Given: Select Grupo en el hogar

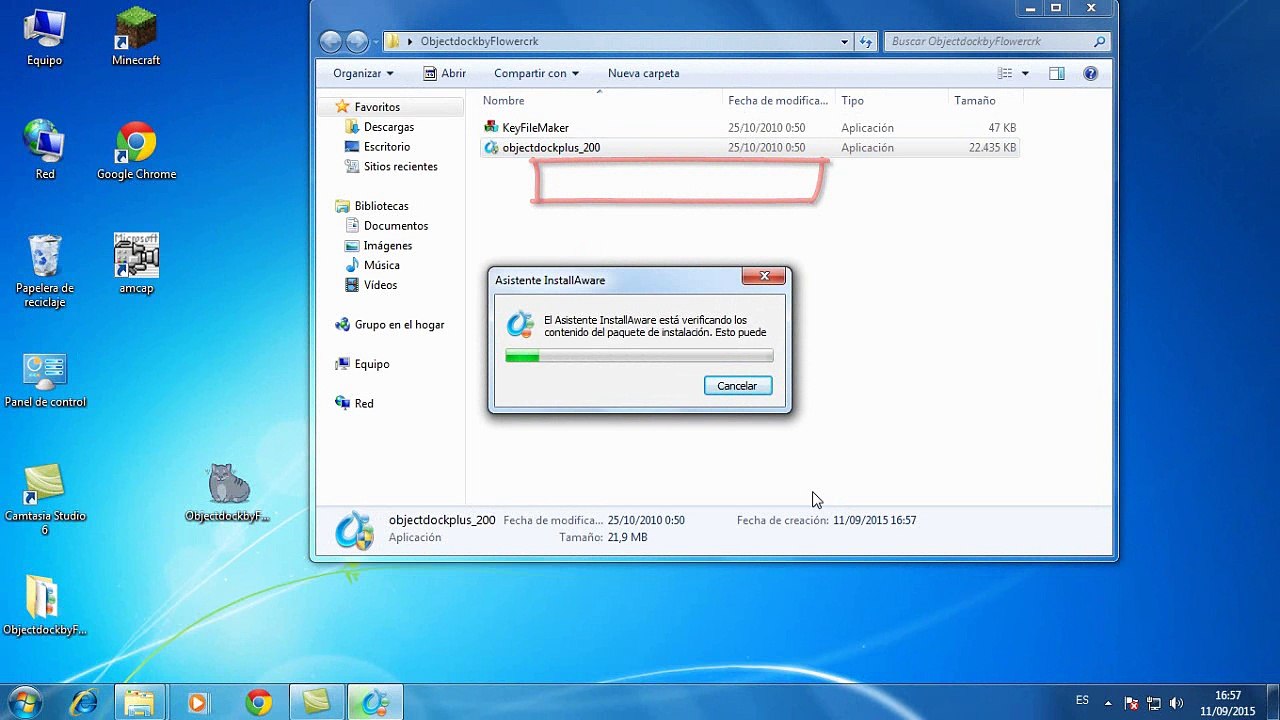Looking at the screenshot, I should pyautogui.click(x=399, y=325).
